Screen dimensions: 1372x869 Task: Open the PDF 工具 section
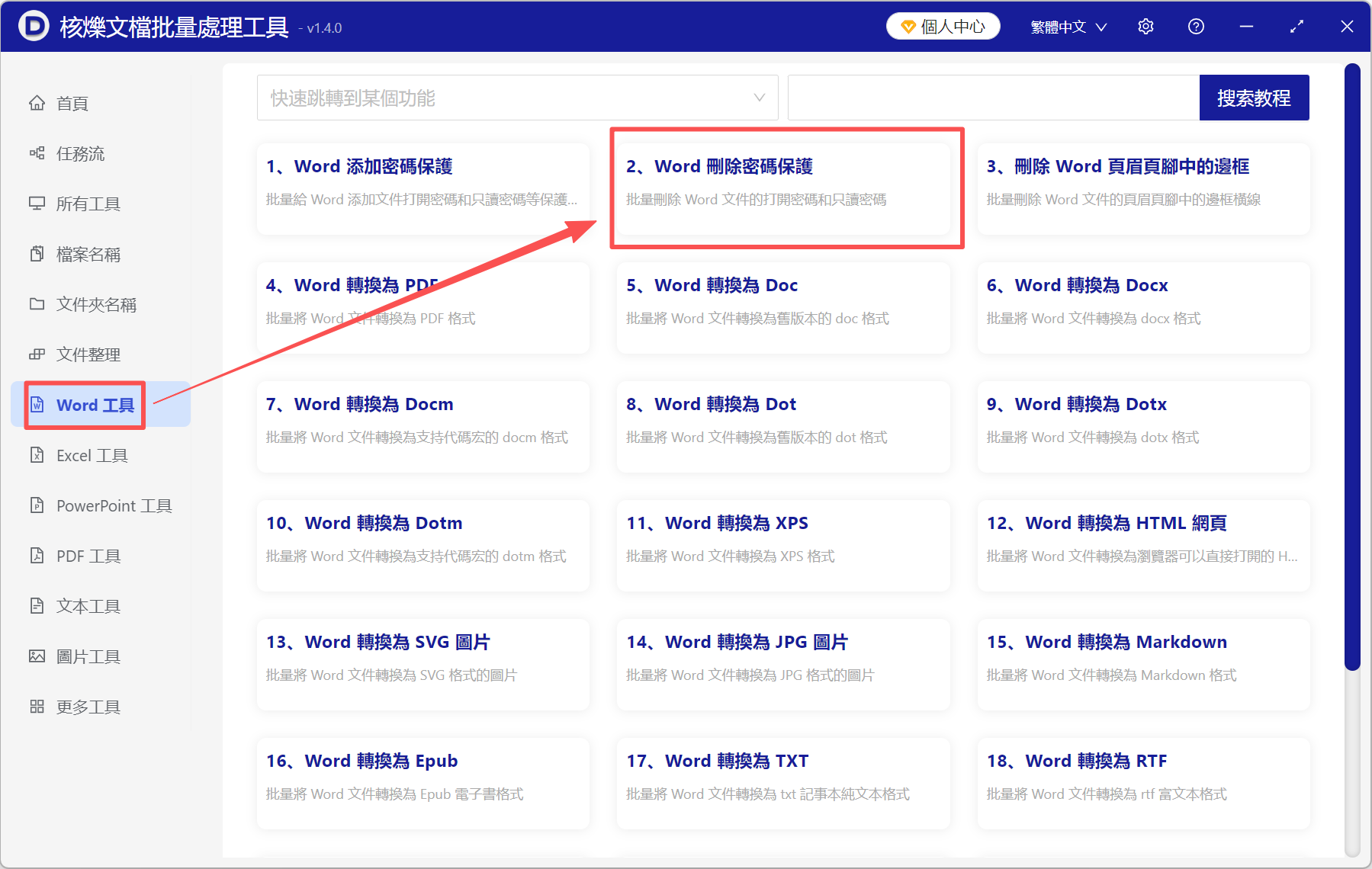[88, 556]
